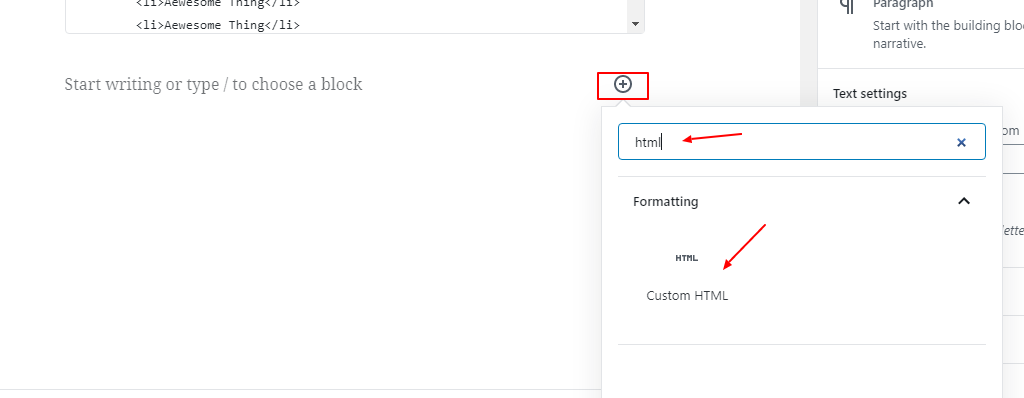Collapse the Formatting section chevron
Screen dimensions: 1024x398
[x=963, y=201]
